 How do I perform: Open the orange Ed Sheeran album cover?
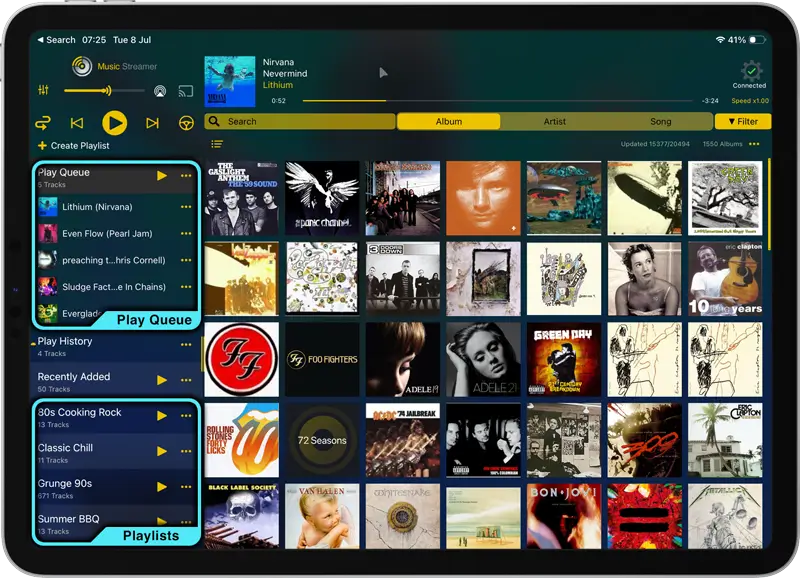(x=483, y=198)
